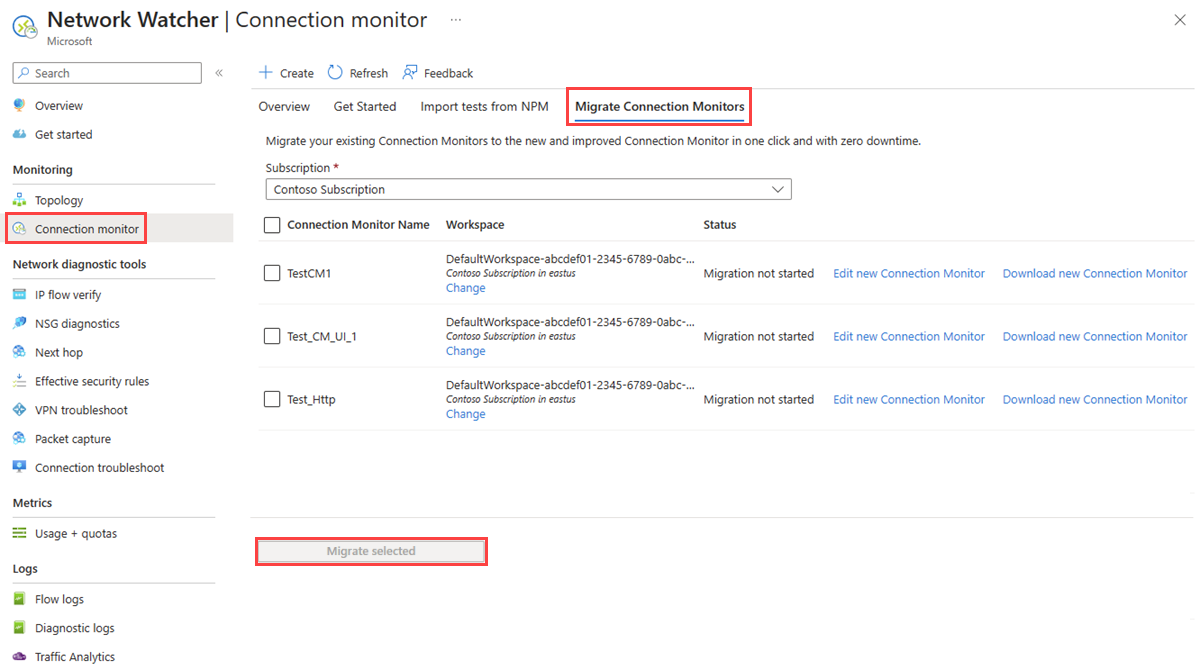Click the Packet capture icon
This screenshot has width=1200, height=670.
tap(19, 439)
